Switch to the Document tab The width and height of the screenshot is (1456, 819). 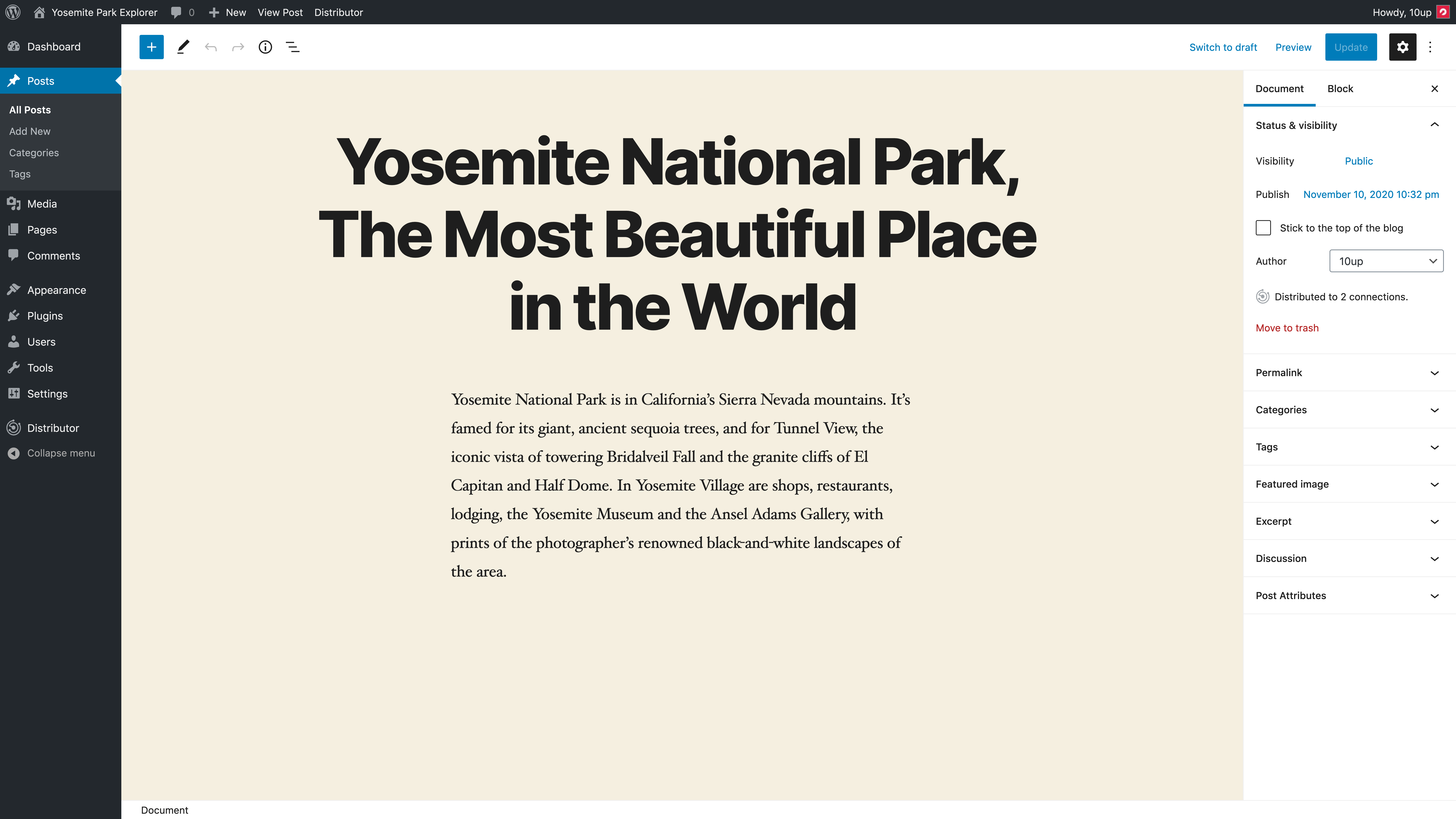[1280, 88]
